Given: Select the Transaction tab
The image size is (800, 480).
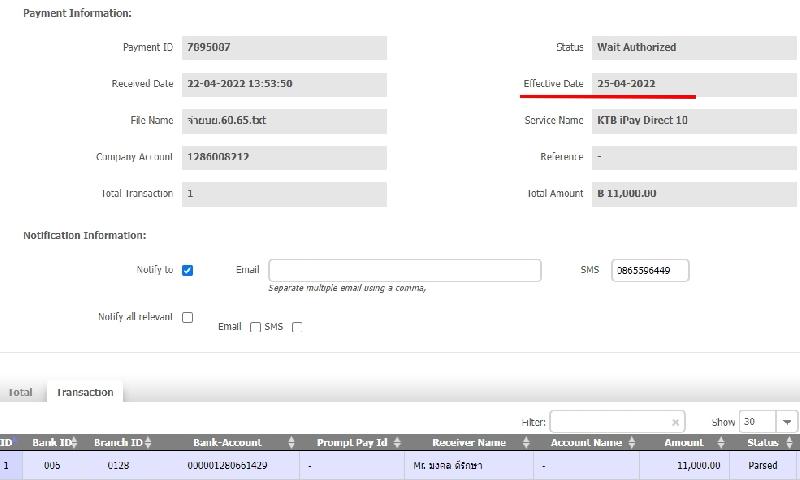Looking at the screenshot, I should click(x=85, y=392).
